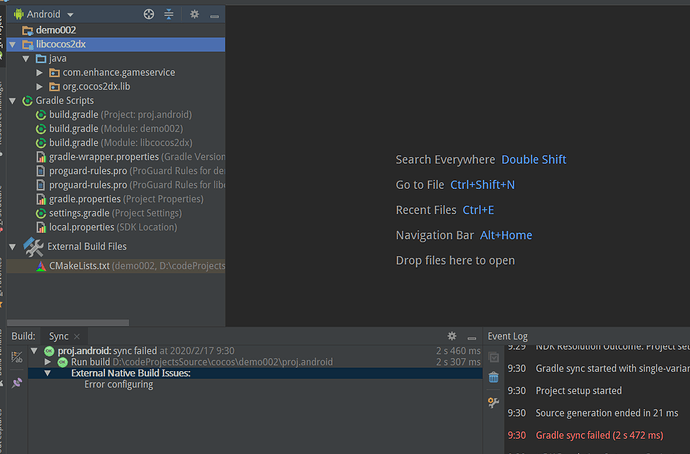Open project panel gear settings

[x=195, y=15]
